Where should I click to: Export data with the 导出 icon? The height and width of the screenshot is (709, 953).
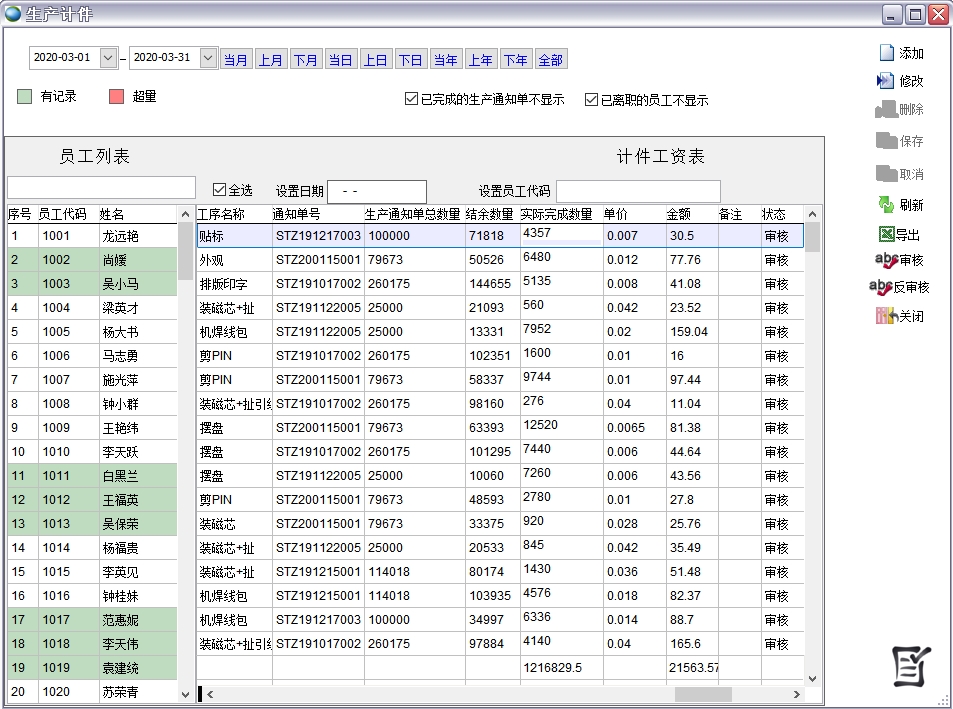point(886,235)
